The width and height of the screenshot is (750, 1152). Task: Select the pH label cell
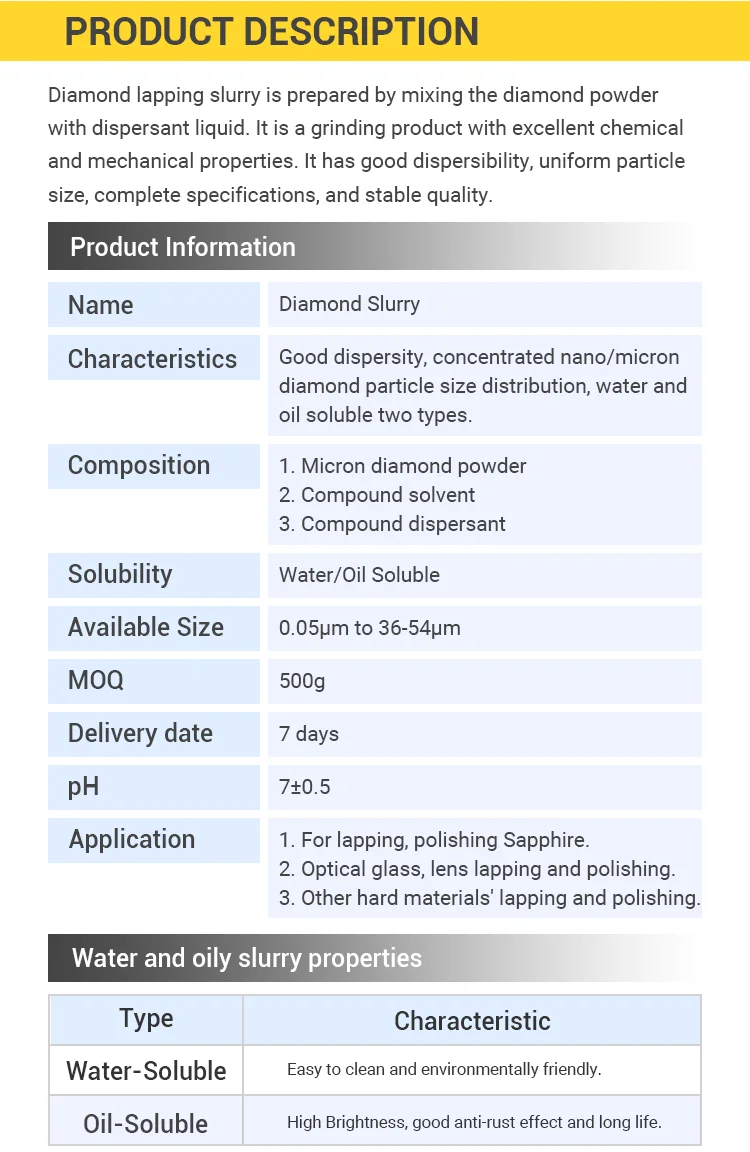153,787
